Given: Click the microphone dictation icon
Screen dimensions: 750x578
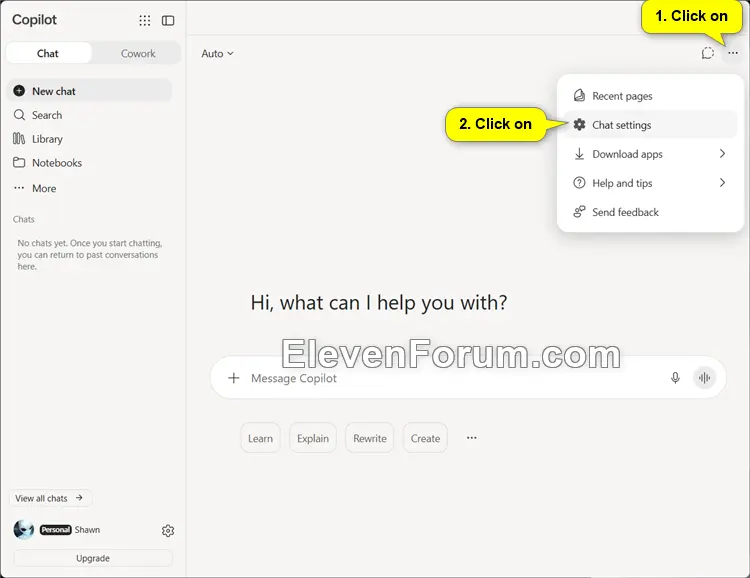Looking at the screenshot, I should point(675,378).
